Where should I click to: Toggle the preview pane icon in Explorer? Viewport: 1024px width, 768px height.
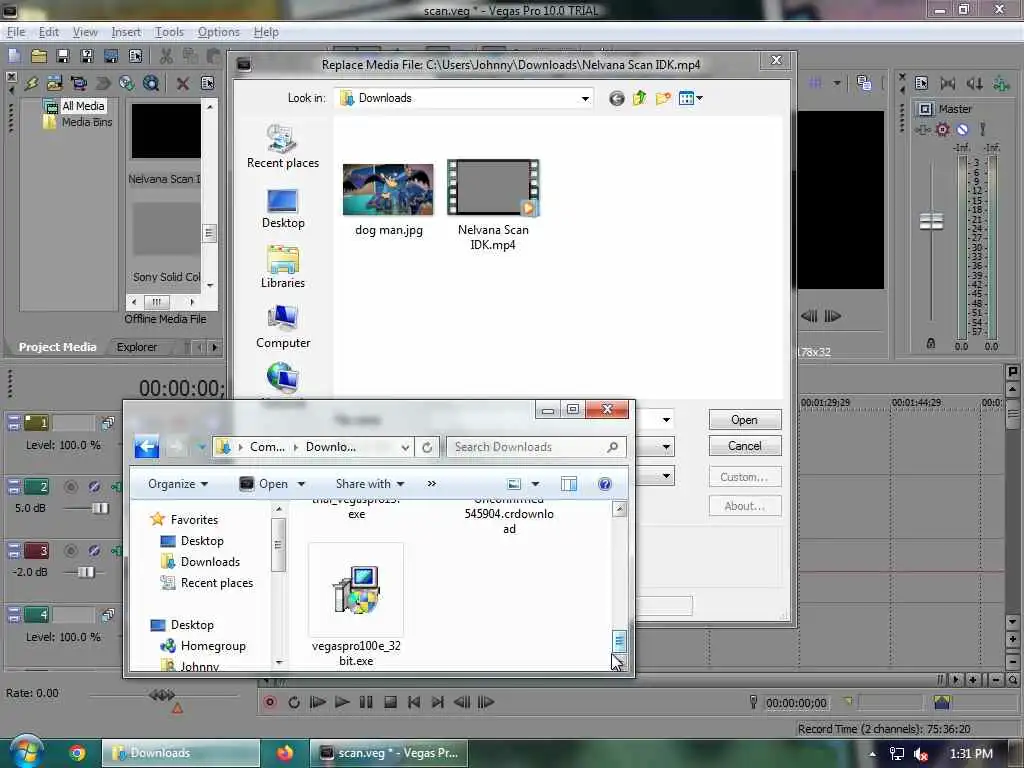click(569, 484)
